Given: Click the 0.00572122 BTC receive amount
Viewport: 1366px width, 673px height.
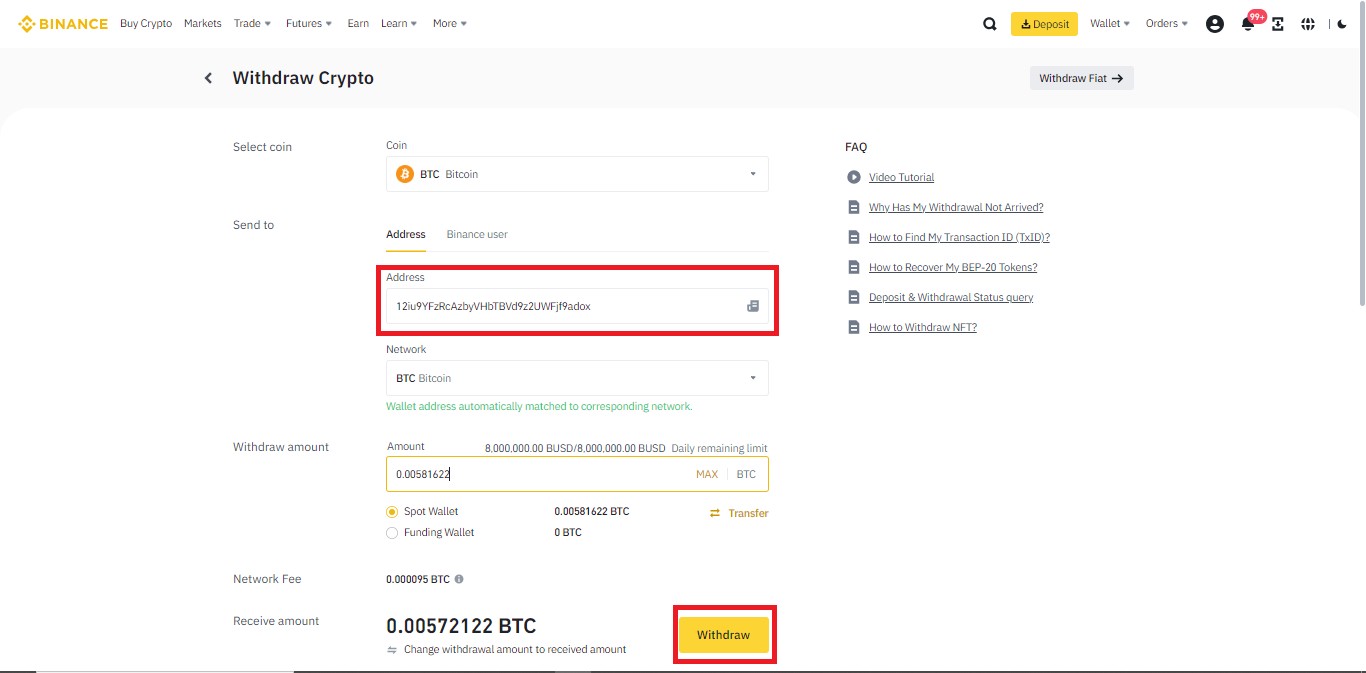Looking at the screenshot, I should coord(461,627).
